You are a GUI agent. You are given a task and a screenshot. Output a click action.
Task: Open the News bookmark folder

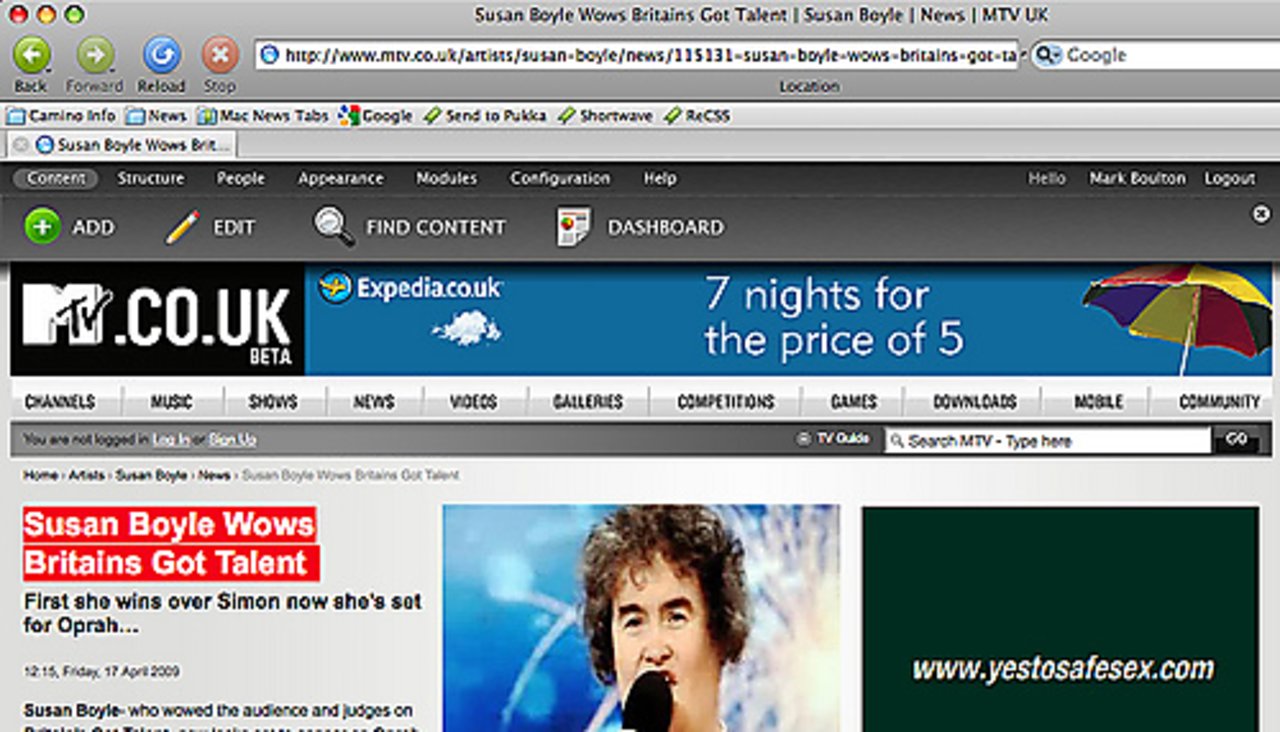(156, 115)
